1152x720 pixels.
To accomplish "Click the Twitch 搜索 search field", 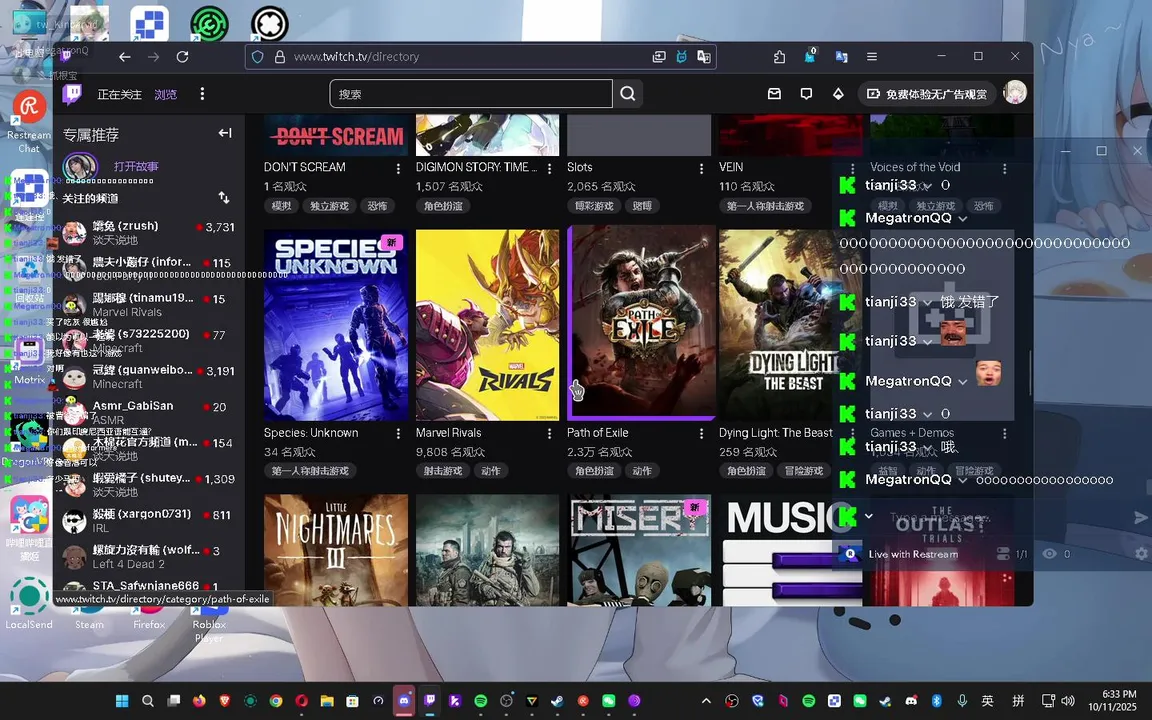I will tap(471, 93).
